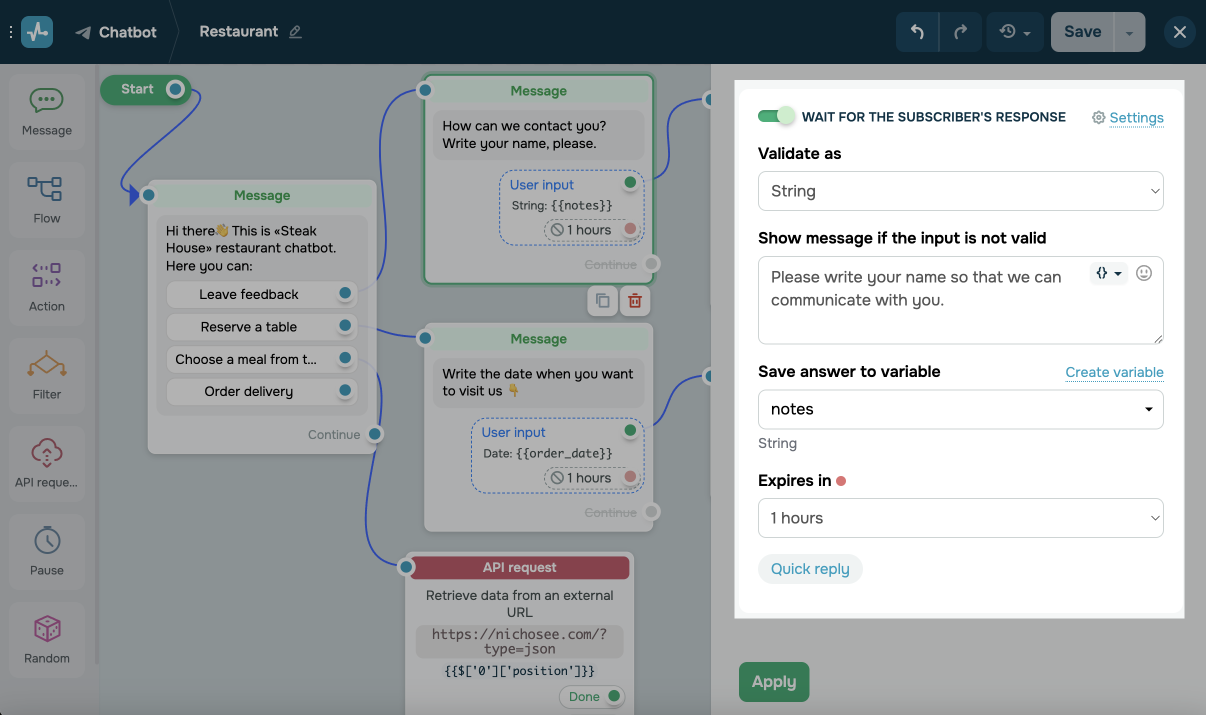1206x715 pixels.
Task: Select the Flow element icon
Action: 47,199
